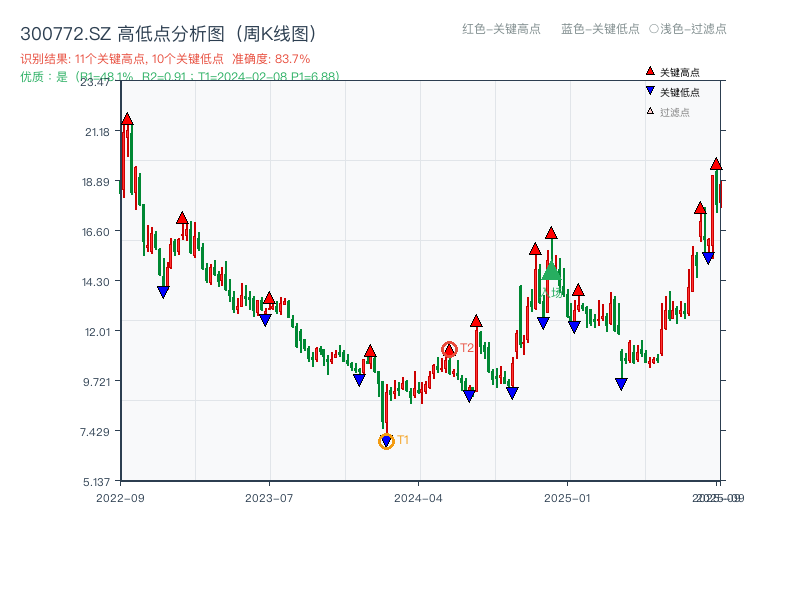
Task: Click the blue low triangle just below T2 peak
Action: [x=468, y=396]
